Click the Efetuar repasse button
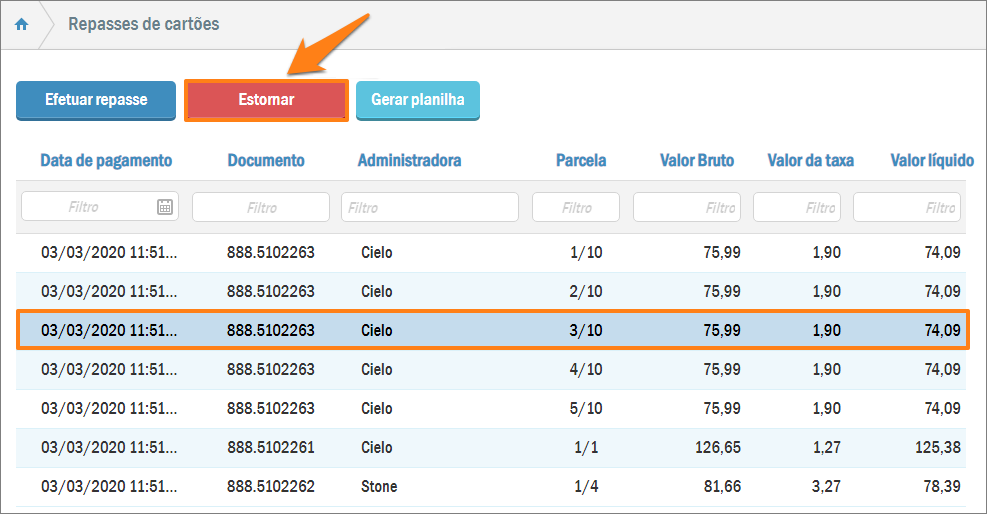The image size is (987, 514). click(x=96, y=100)
